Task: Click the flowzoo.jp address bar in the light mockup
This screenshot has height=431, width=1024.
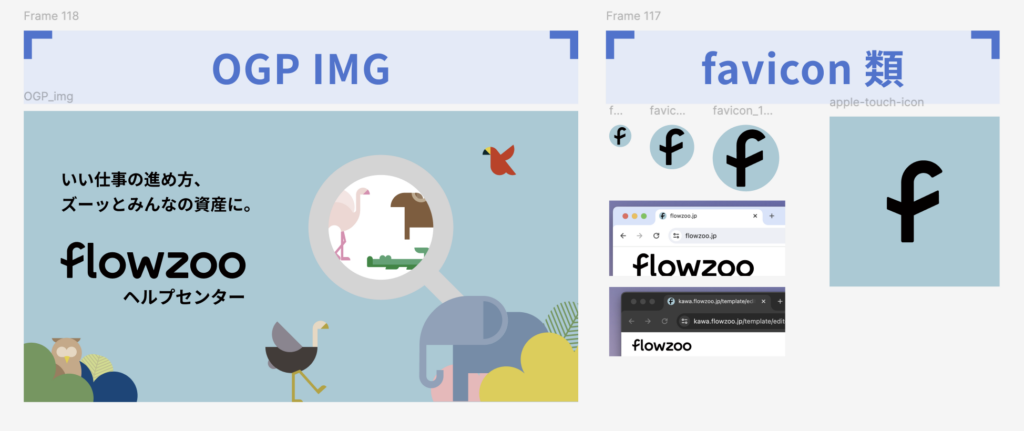Action: [x=728, y=236]
